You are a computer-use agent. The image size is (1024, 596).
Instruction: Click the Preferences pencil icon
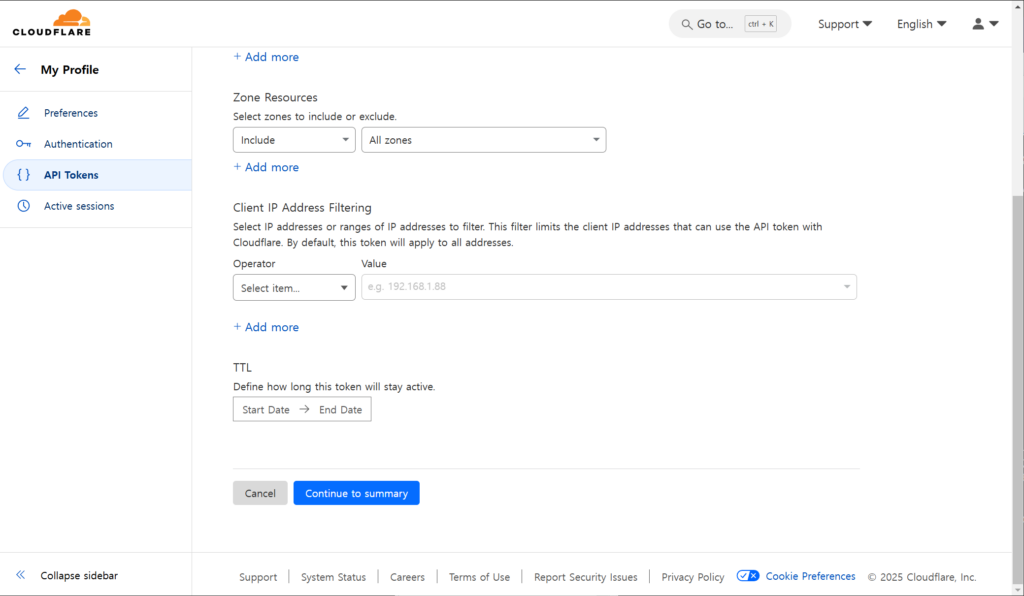(x=24, y=113)
